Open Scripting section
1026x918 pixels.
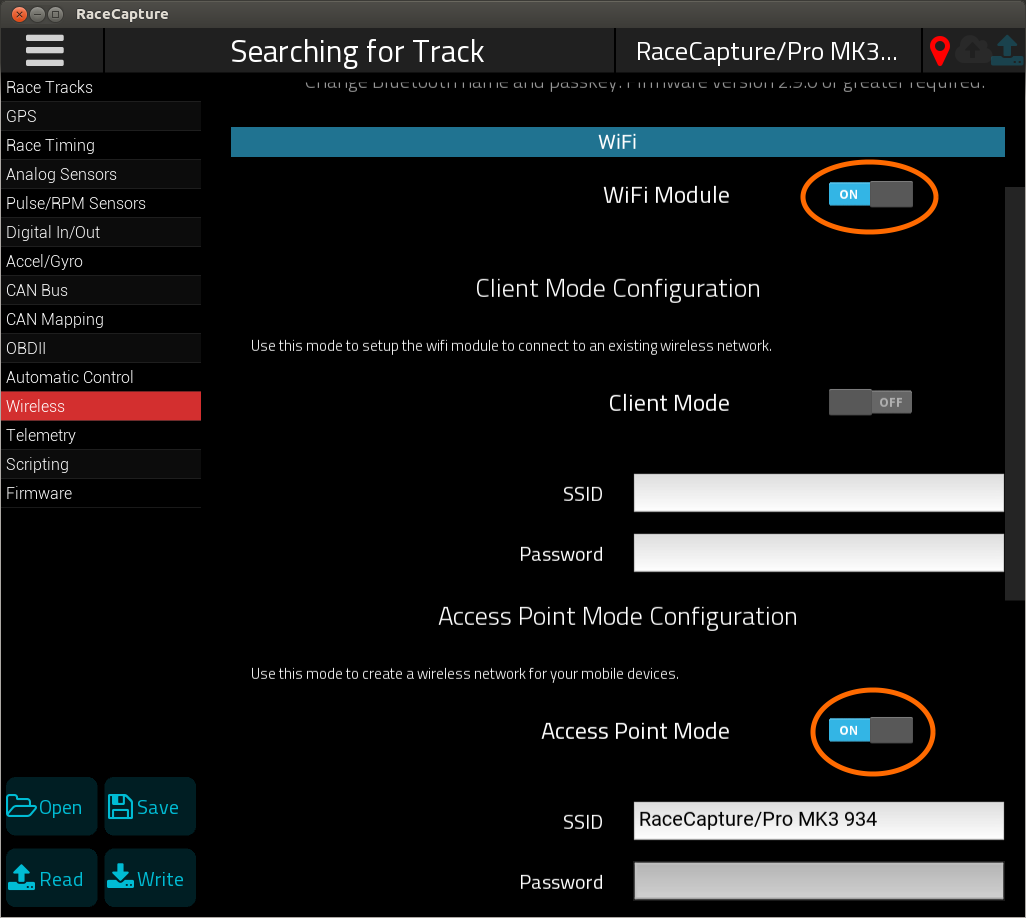tap(101, 465)
